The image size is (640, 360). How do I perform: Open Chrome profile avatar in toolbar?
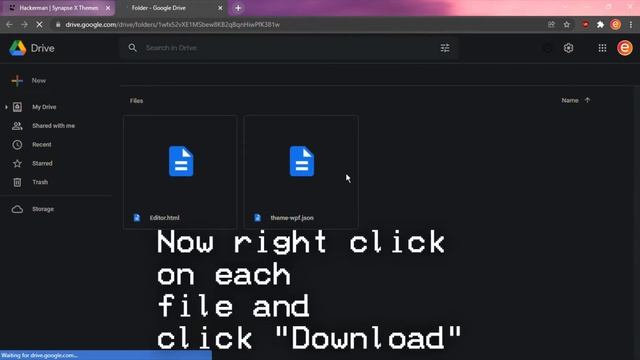click(x=616, y=24)
